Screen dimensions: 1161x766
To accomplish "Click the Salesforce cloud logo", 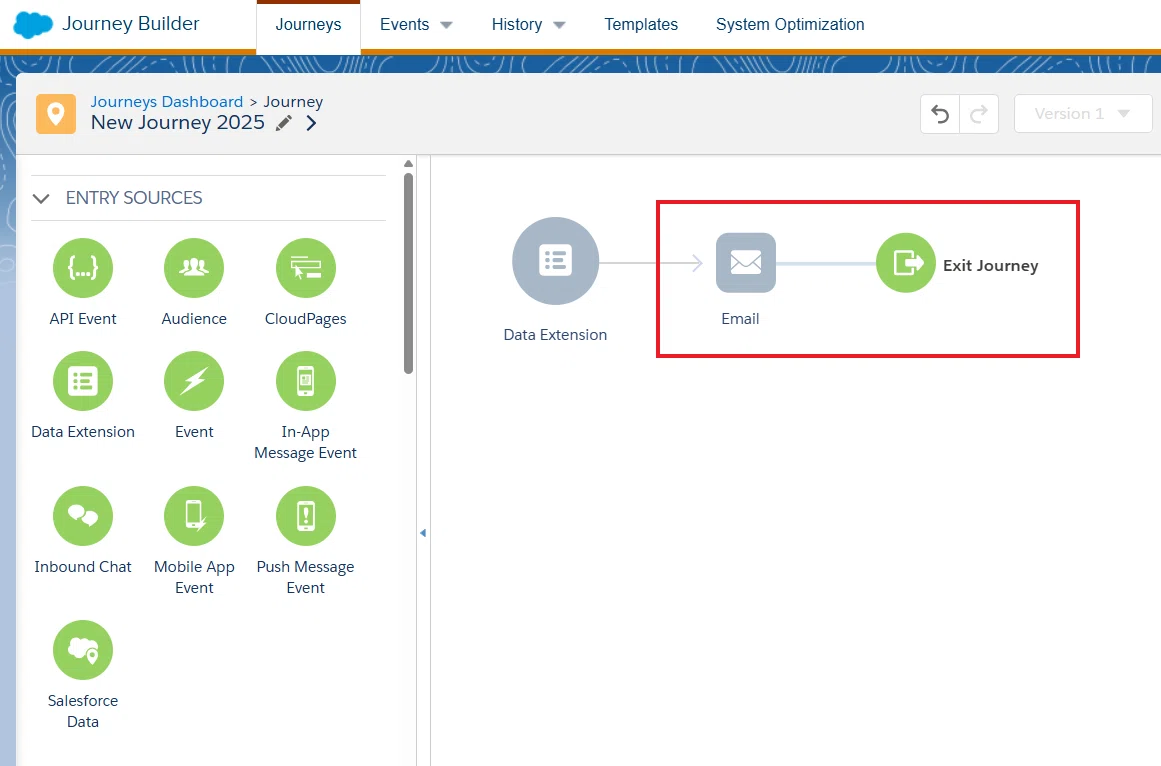I will (33, 24).
